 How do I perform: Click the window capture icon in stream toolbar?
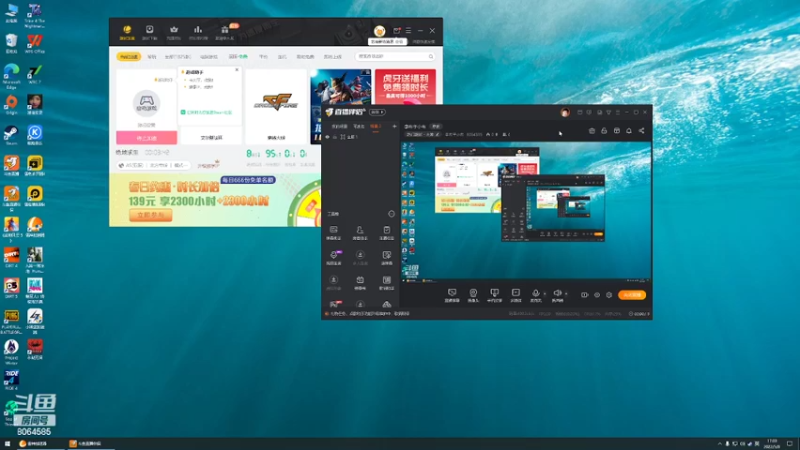494,293
